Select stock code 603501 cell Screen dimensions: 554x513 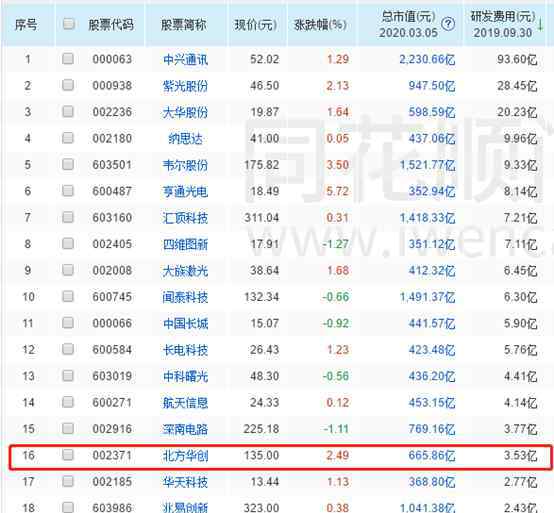coord(112,165)
